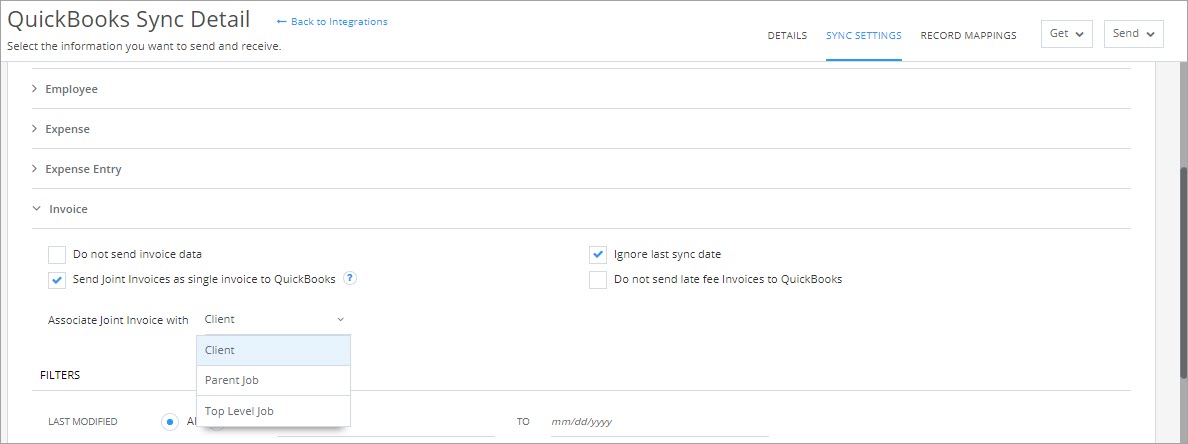Screen dimensions: 1188x444
Task: Click the FILTERS heading text
Action: coord(60,374)
